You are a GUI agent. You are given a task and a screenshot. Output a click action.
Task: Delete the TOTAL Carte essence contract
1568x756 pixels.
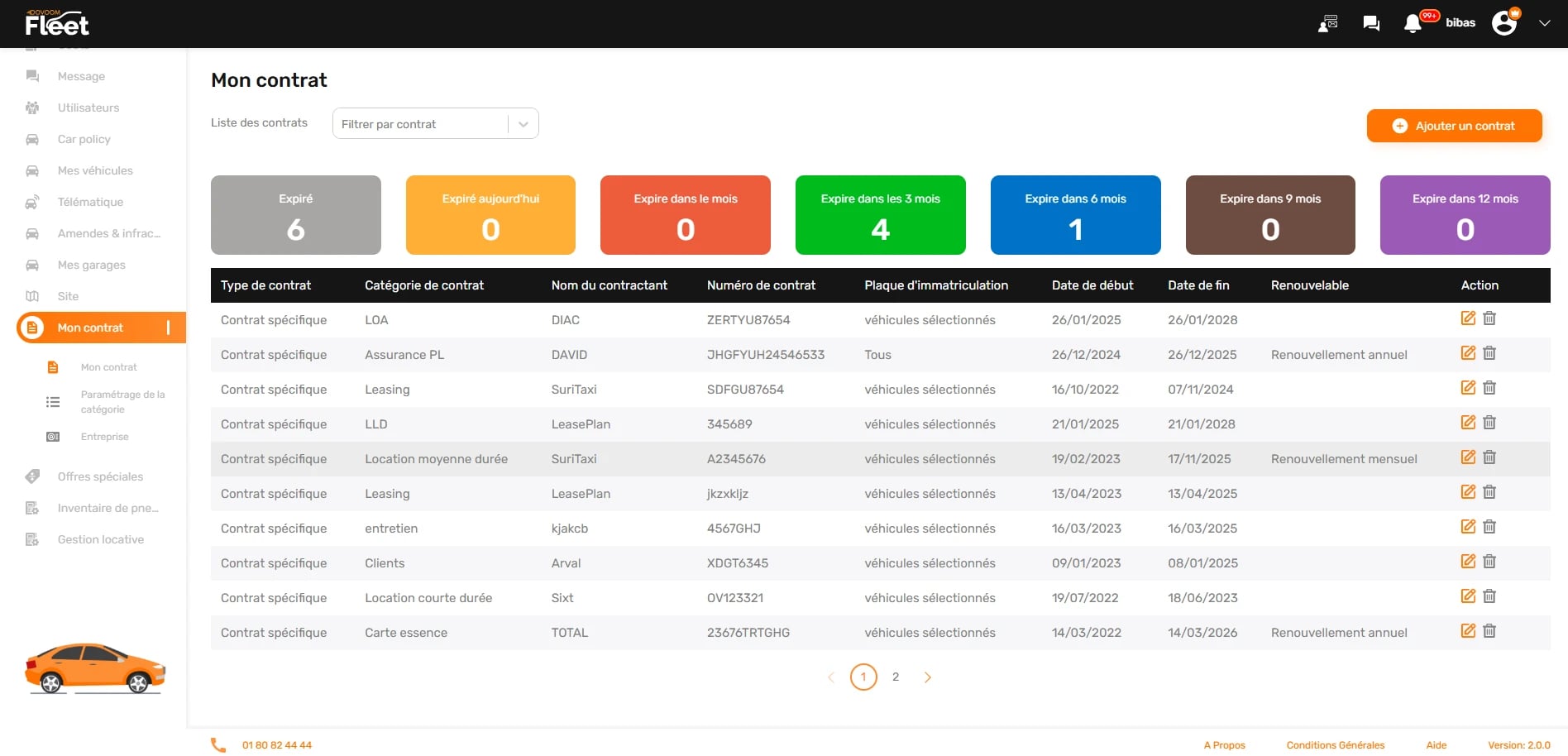point(1489,631)
